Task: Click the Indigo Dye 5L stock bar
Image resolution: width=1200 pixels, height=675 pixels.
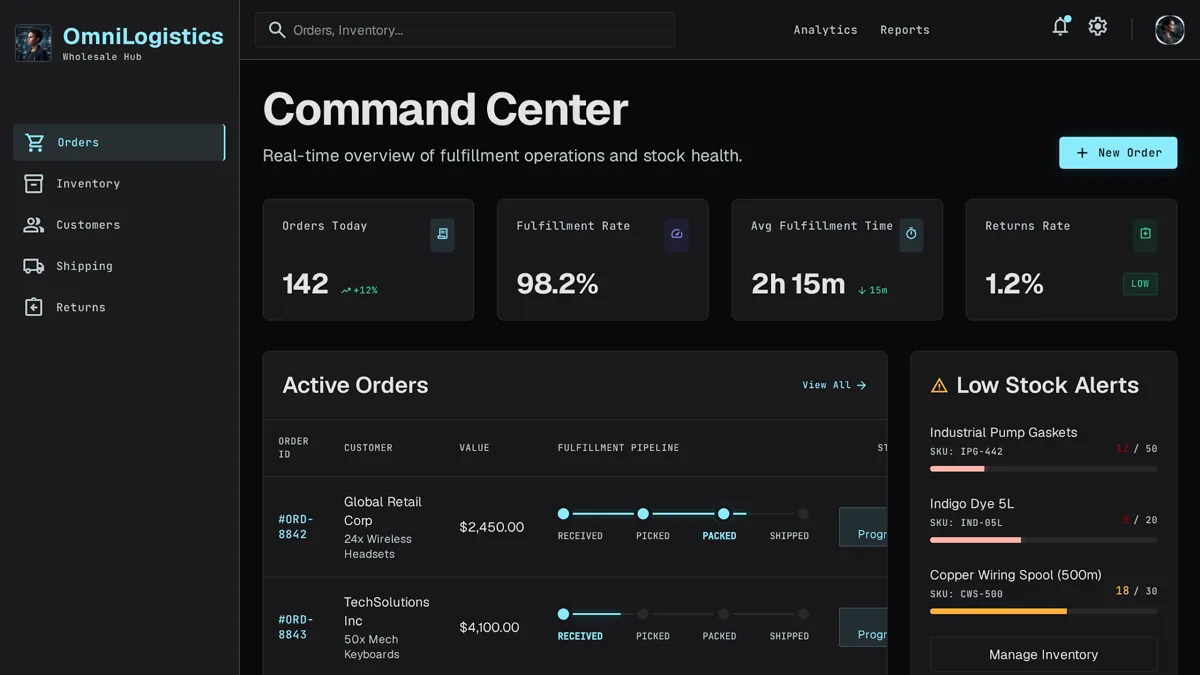Action: [x=1043, y=540]
